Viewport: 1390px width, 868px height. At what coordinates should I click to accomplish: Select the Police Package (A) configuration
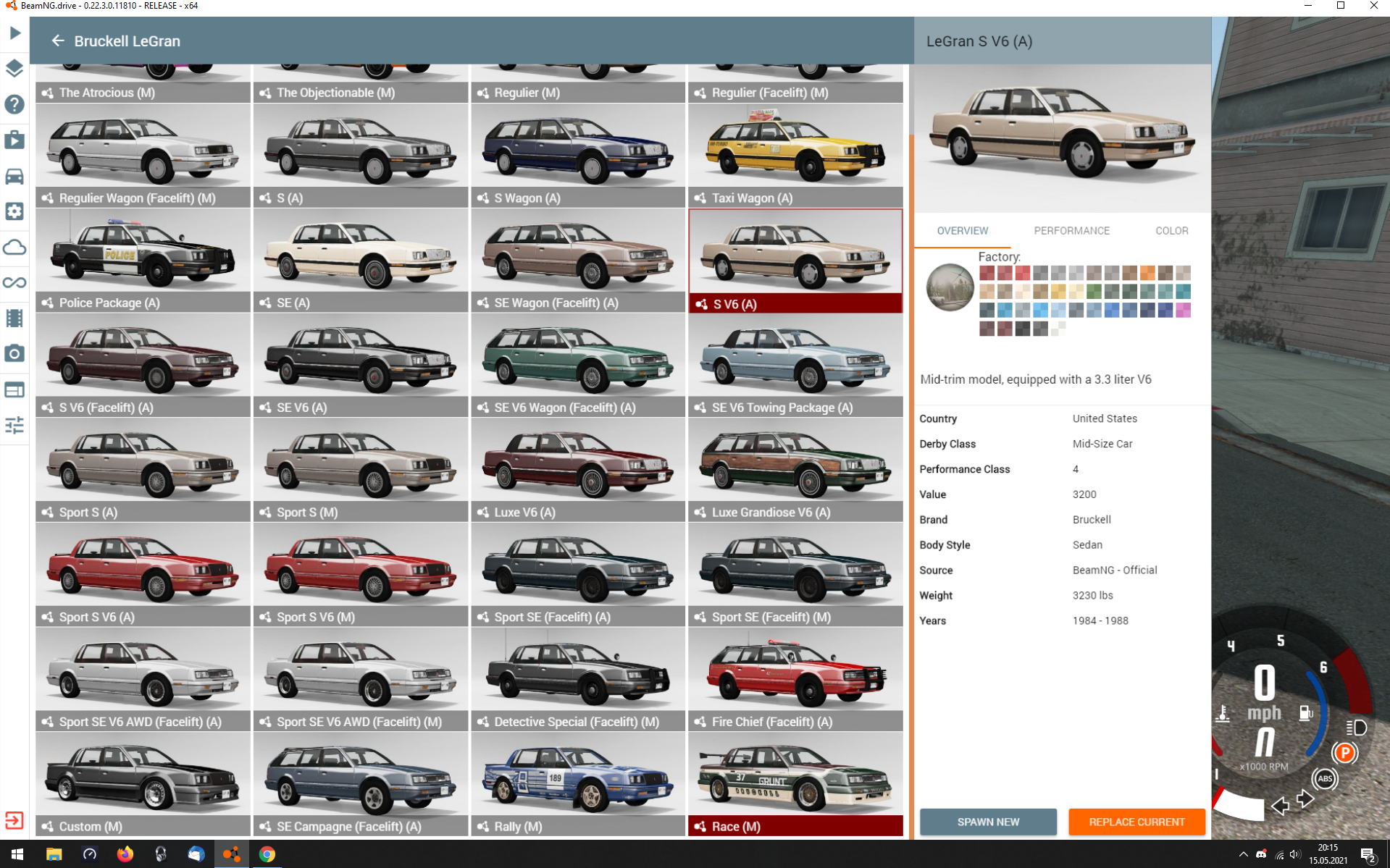coord(143,261)
